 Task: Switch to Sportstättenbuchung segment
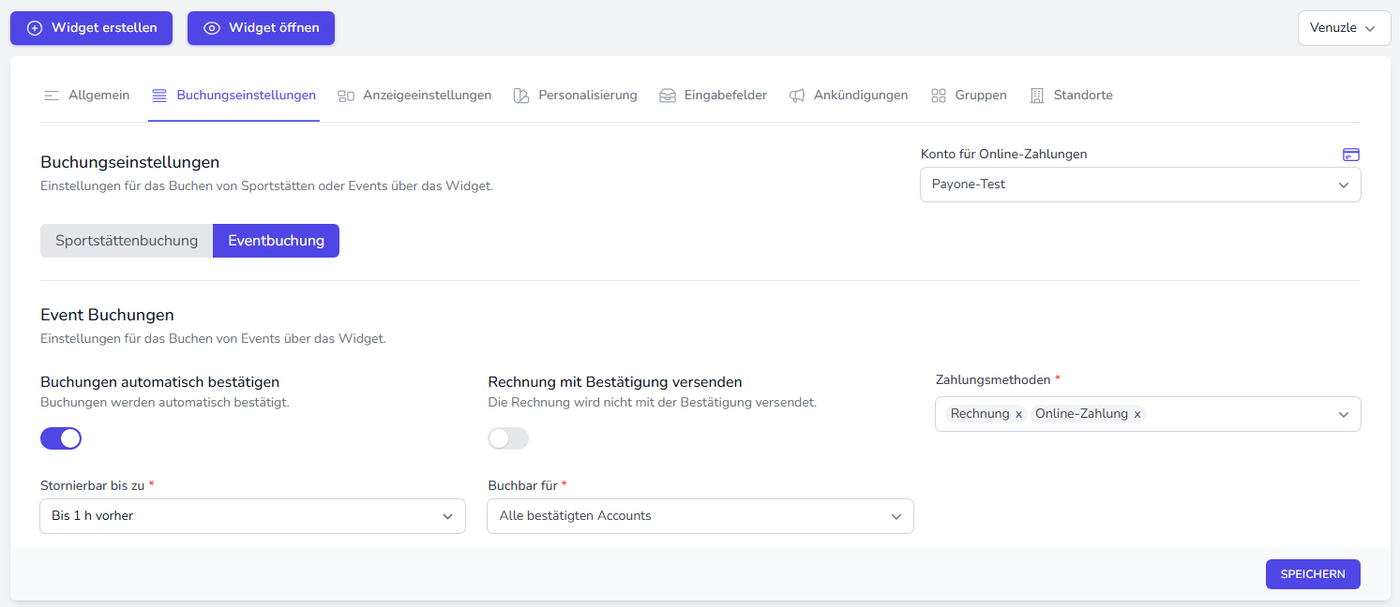pos(127,241)
